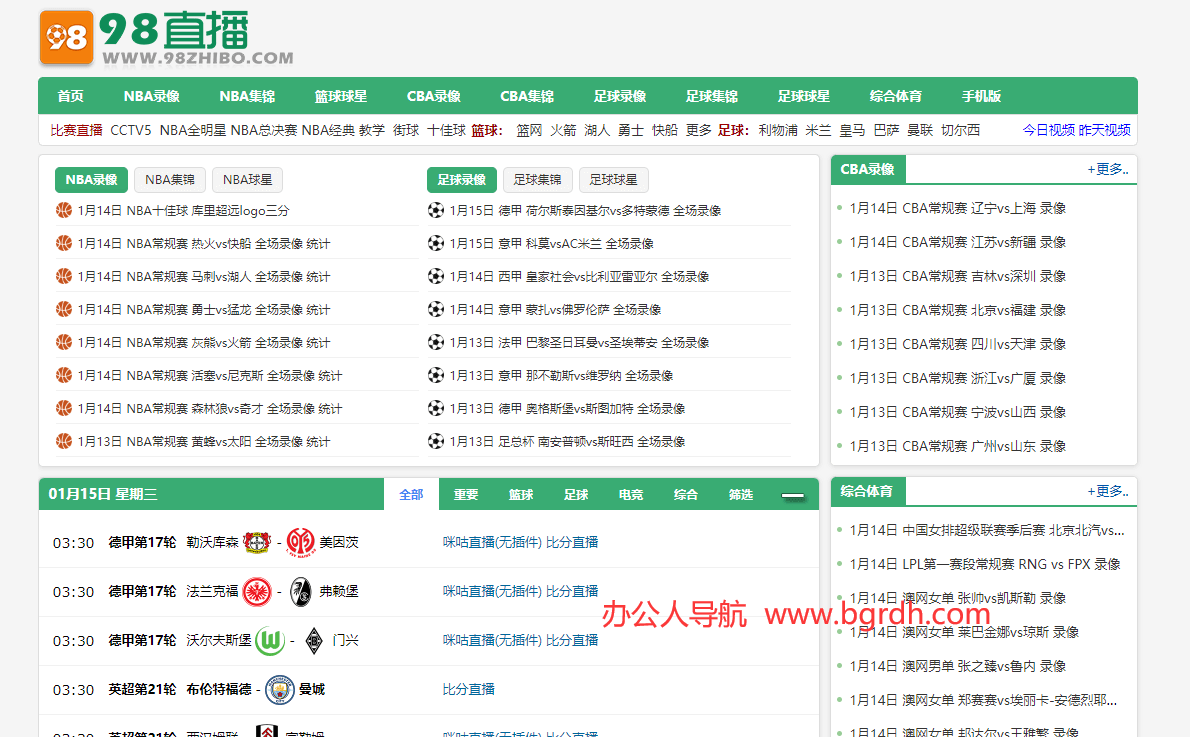Open 中国女排超级联赛季后赛 北京北汽 link
This screenshot has width=1190, height=737.
point(987,531)
